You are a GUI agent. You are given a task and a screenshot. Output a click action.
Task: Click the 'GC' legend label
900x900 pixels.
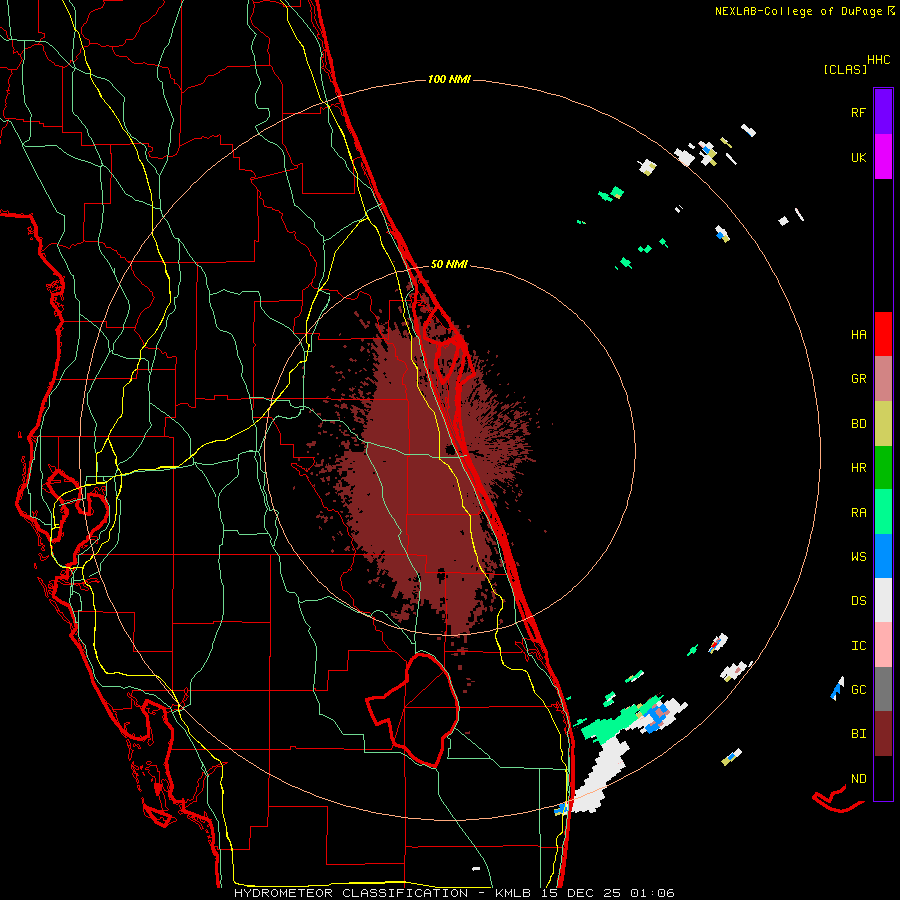click(859, 690)
